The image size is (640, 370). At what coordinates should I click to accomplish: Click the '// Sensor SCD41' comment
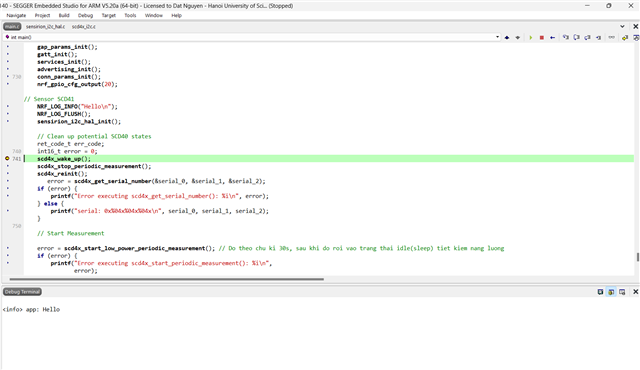click(49, 99)
